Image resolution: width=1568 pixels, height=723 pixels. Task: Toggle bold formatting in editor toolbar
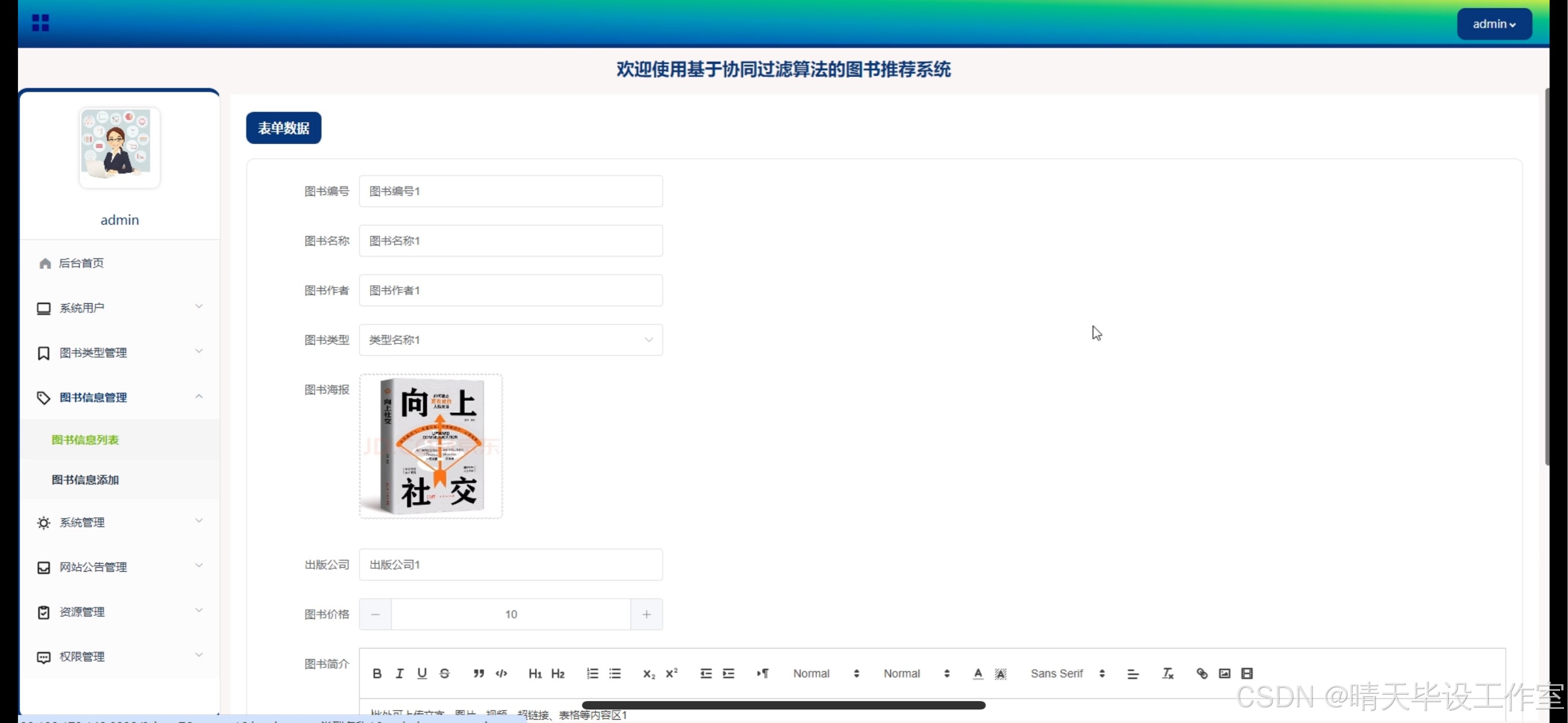[x=377, y=673]
